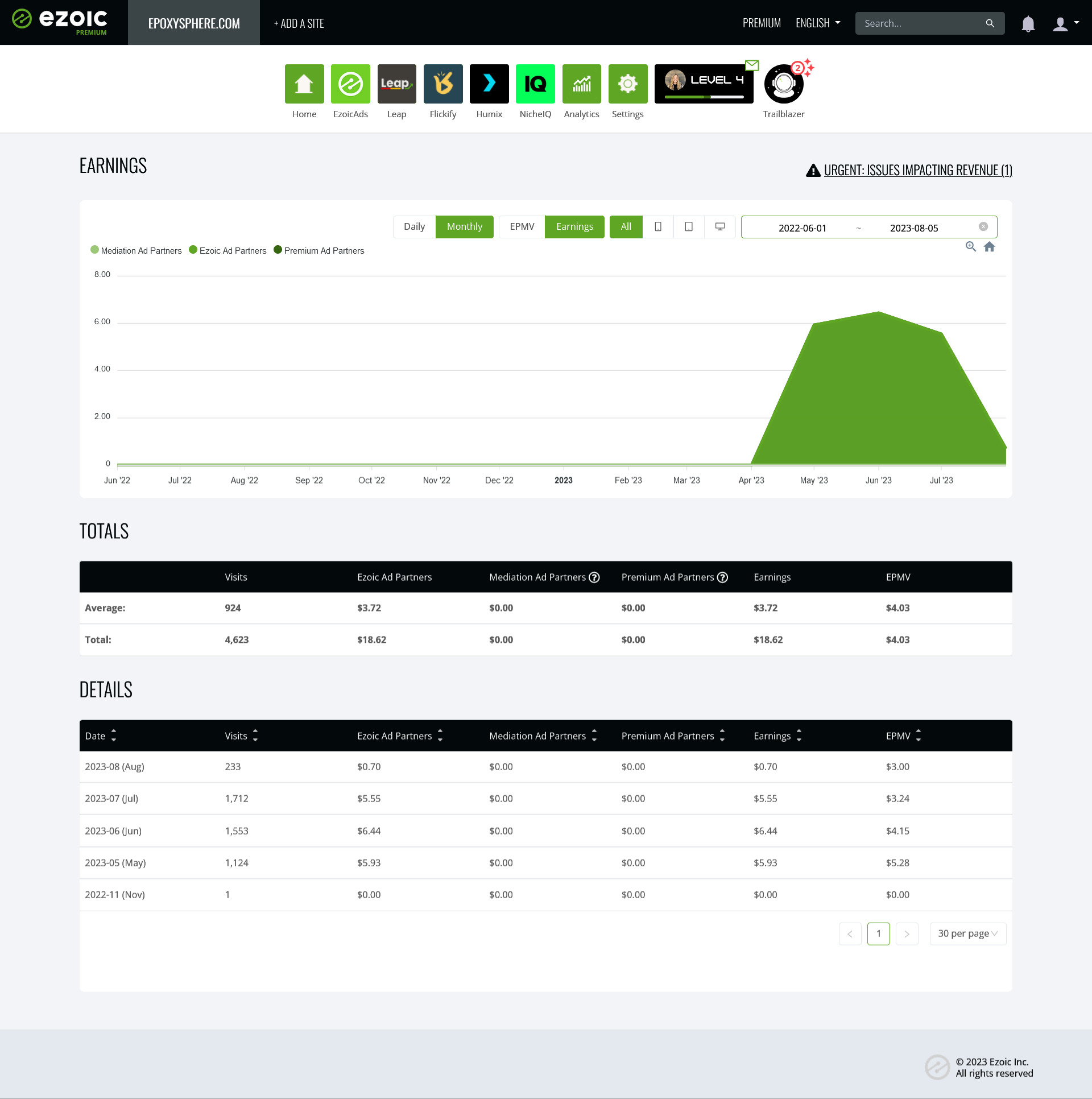Select the All devices filter
This screenshot has height=1099, width=1092.
tap(626, 227)
